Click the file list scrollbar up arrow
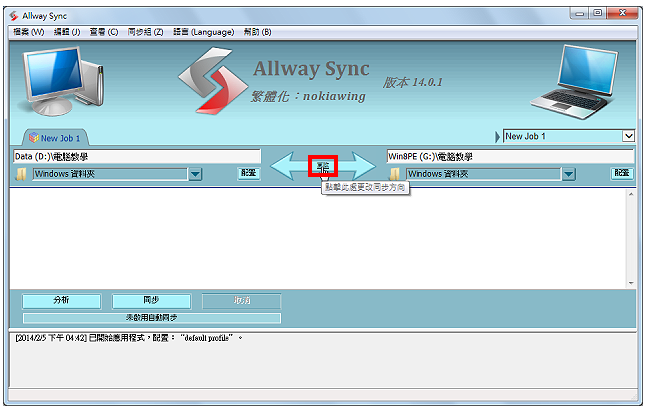This screenshot has height=415, width=647. (x=631, y=194)
